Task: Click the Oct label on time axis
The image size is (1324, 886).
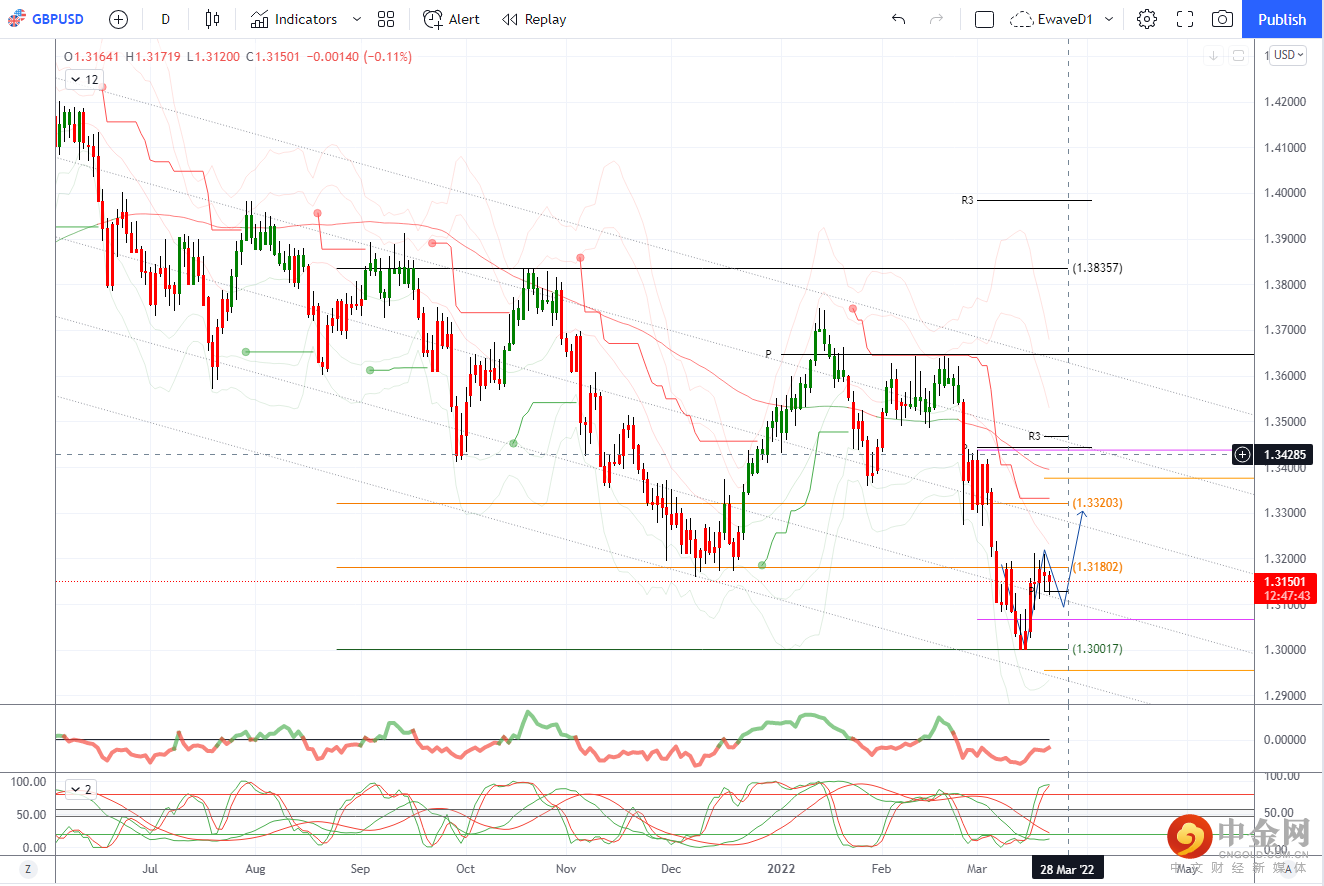Action: (x=463, y=869)
